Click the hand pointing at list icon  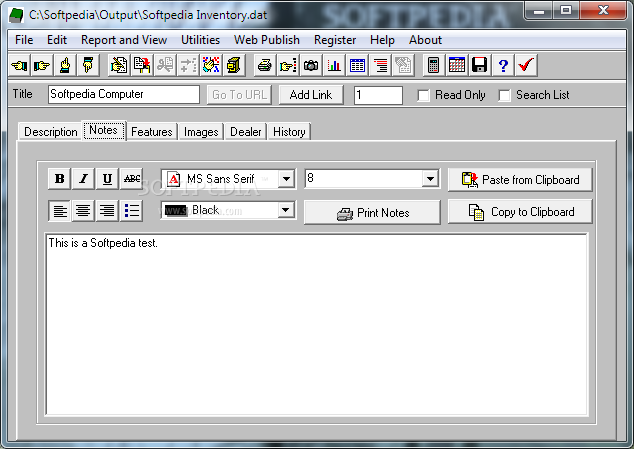click(288, 65)
